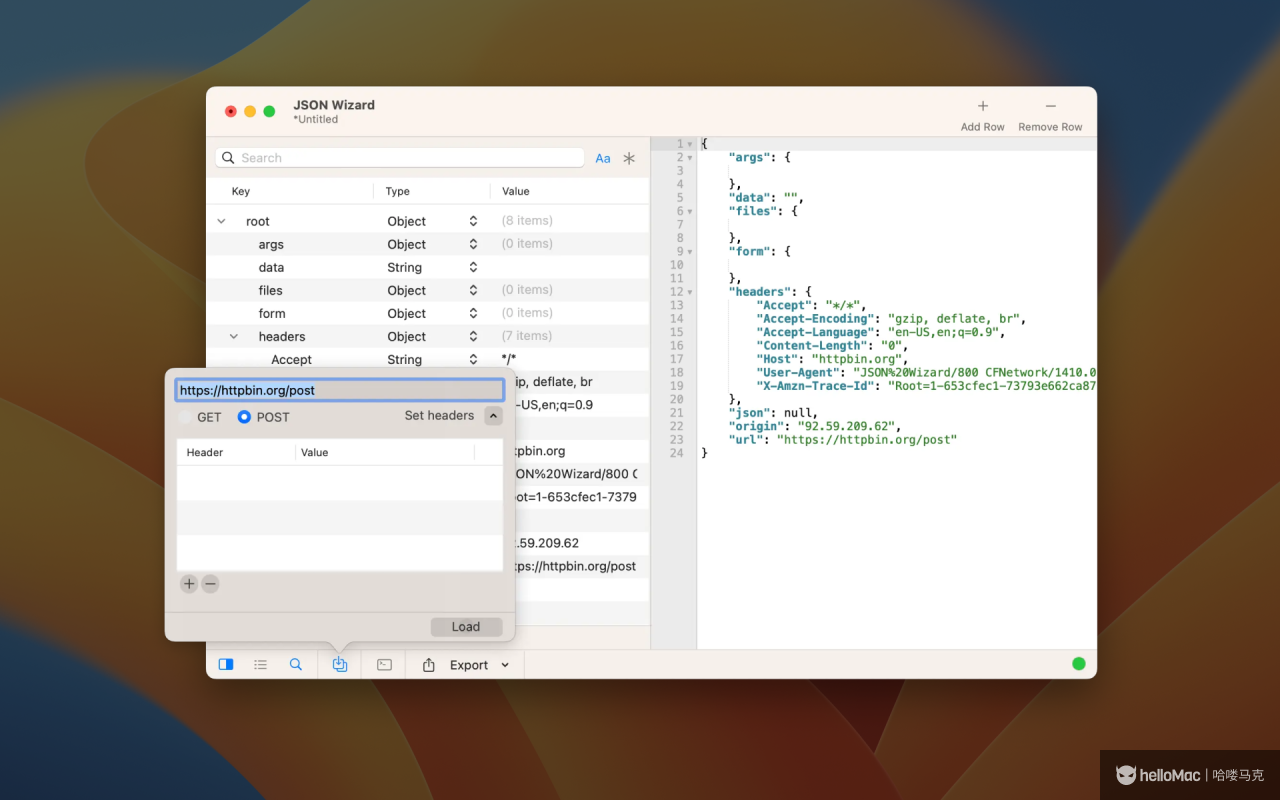Image resolution: width=1280 pixels, height=800 pixels.
Task: Click the "(8 items)" value for root
Action: (x=527, y=221)
